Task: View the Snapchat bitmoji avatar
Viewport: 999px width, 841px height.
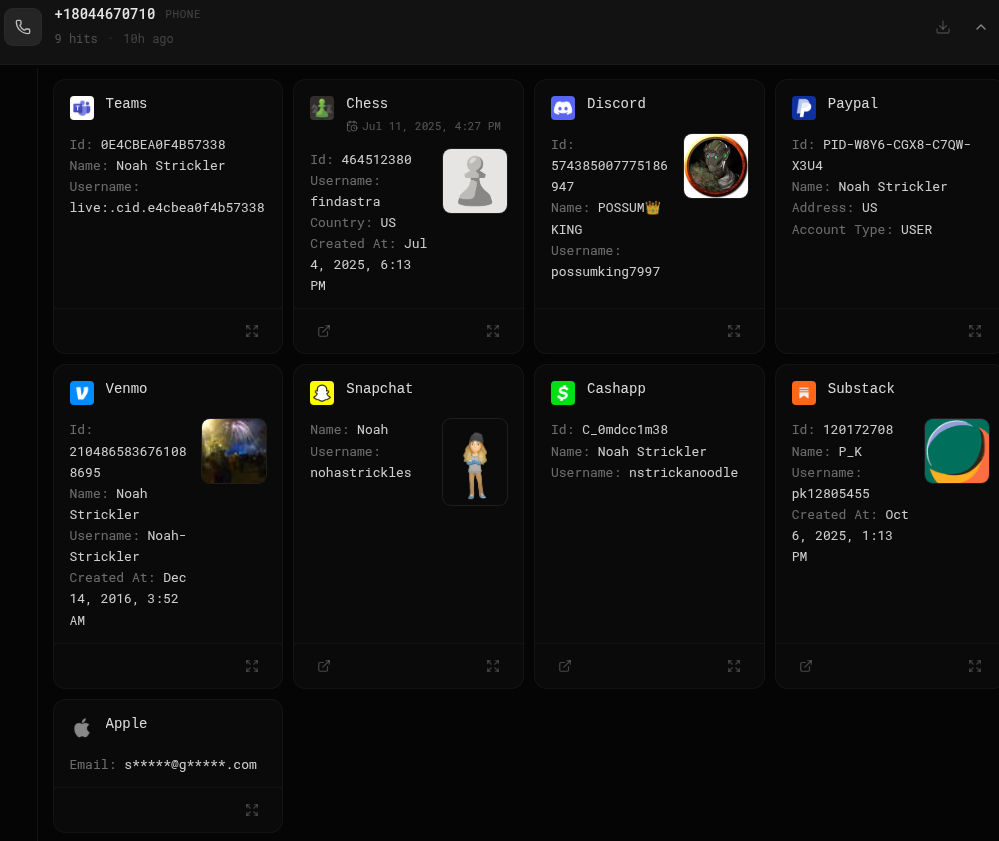Action: coord(475,462)
